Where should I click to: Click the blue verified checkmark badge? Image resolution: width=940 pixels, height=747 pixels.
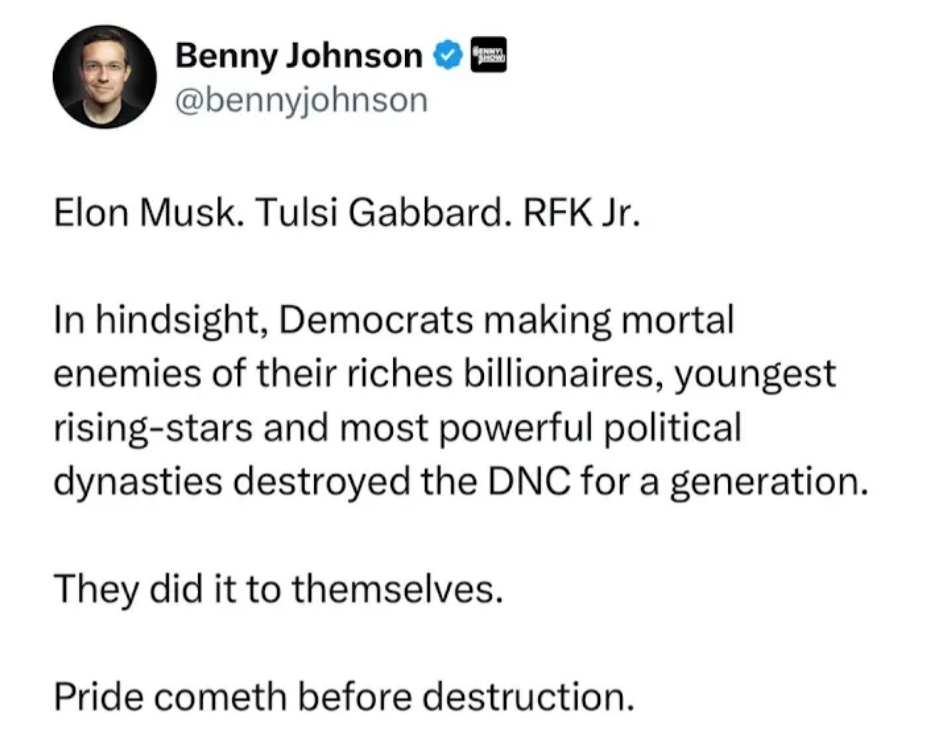click(x=447, y=55)
